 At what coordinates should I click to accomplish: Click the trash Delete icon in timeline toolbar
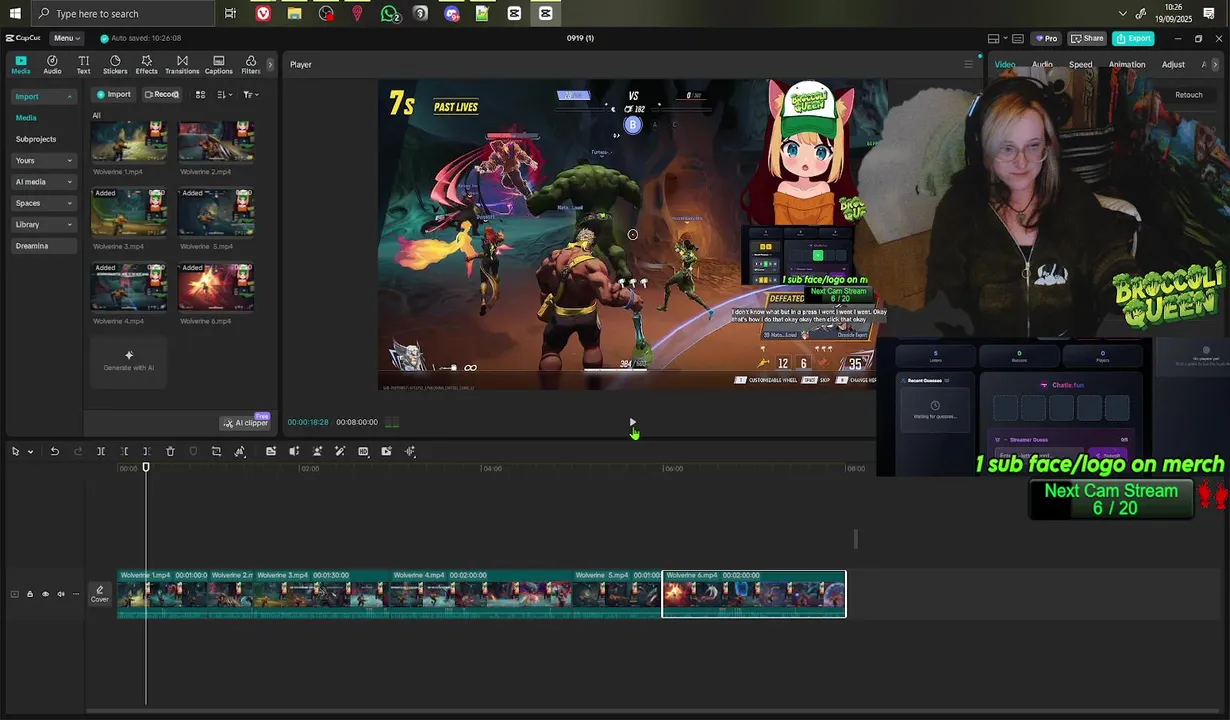[170, 451]
